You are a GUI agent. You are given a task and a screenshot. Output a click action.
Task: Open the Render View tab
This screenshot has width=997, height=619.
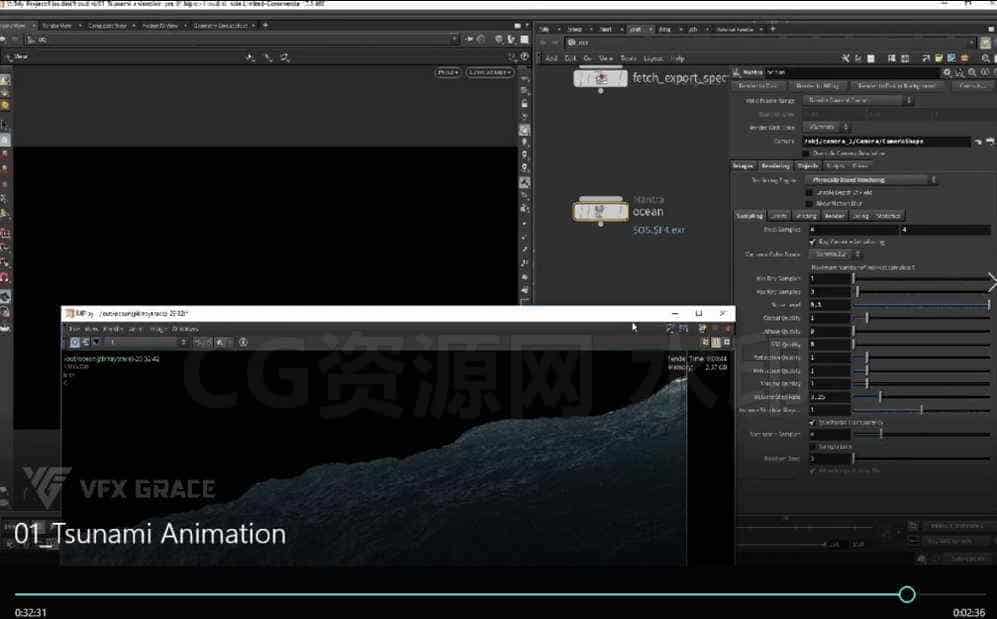point(57,25)
